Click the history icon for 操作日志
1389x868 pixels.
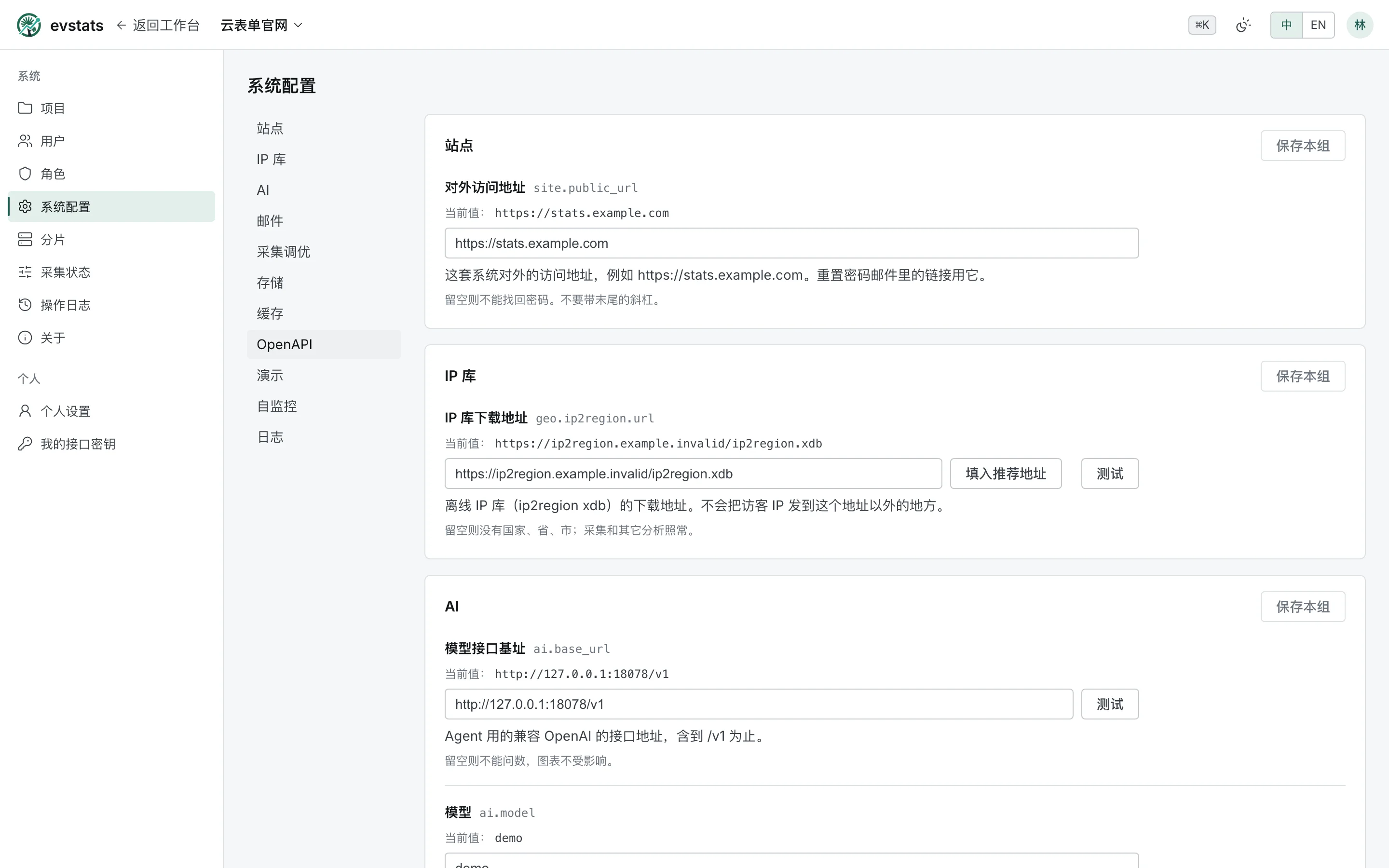[25, 305]
